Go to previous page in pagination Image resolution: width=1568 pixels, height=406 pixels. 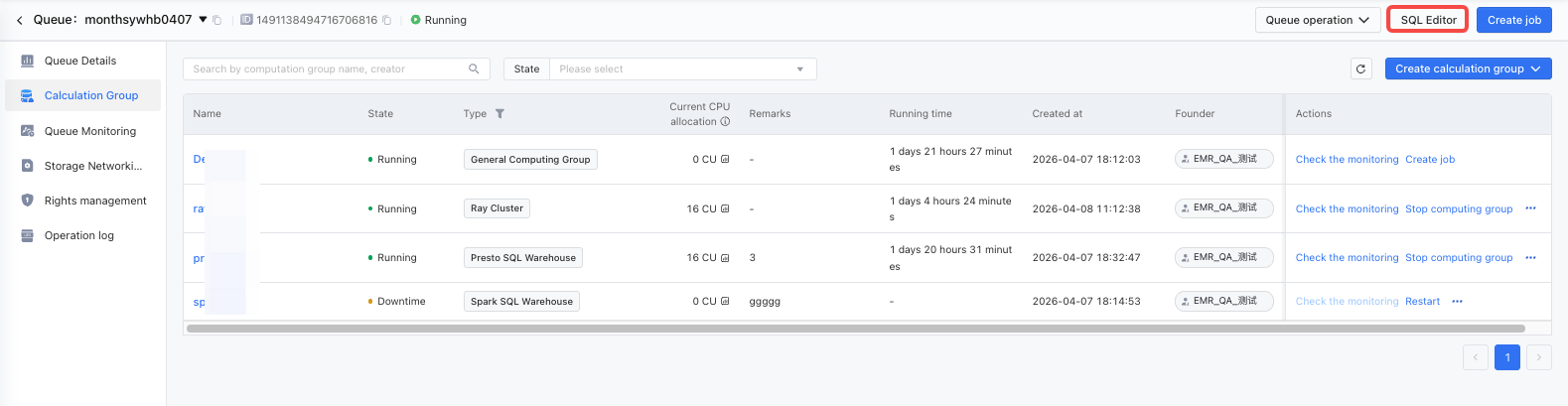pyautogui.click(x=1475, y=357)
